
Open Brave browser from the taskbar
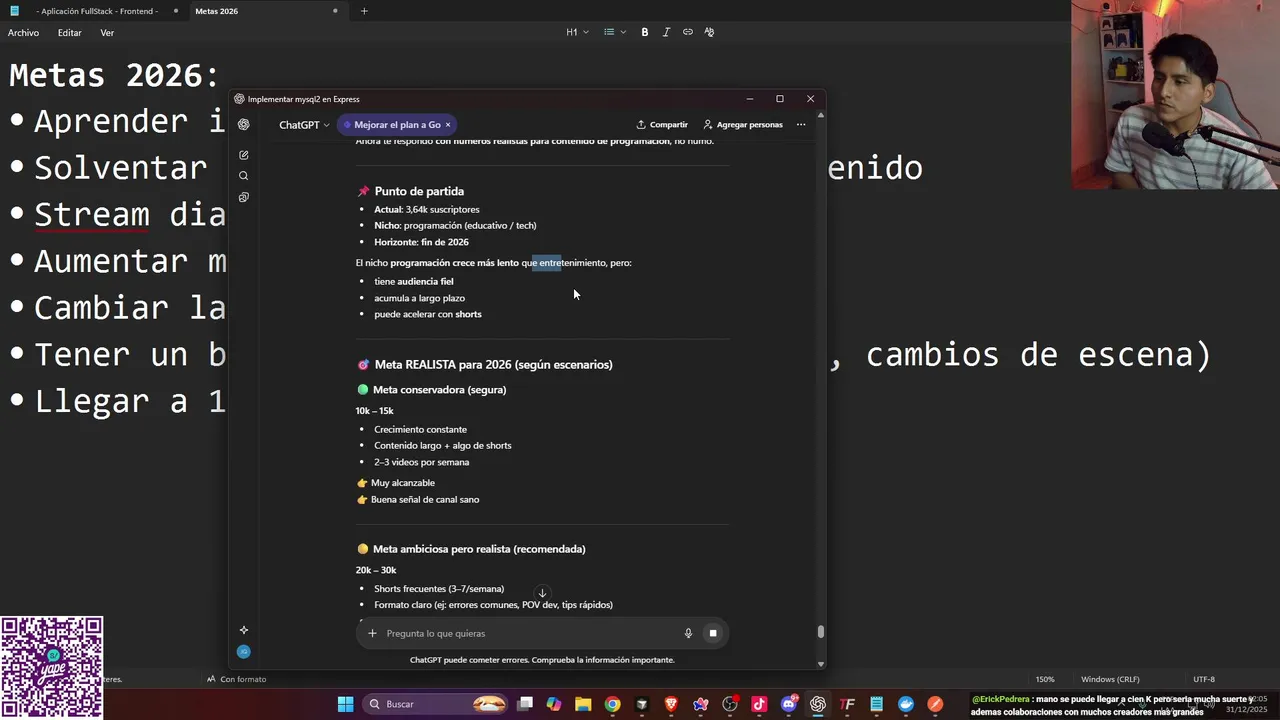pos(671,704)
